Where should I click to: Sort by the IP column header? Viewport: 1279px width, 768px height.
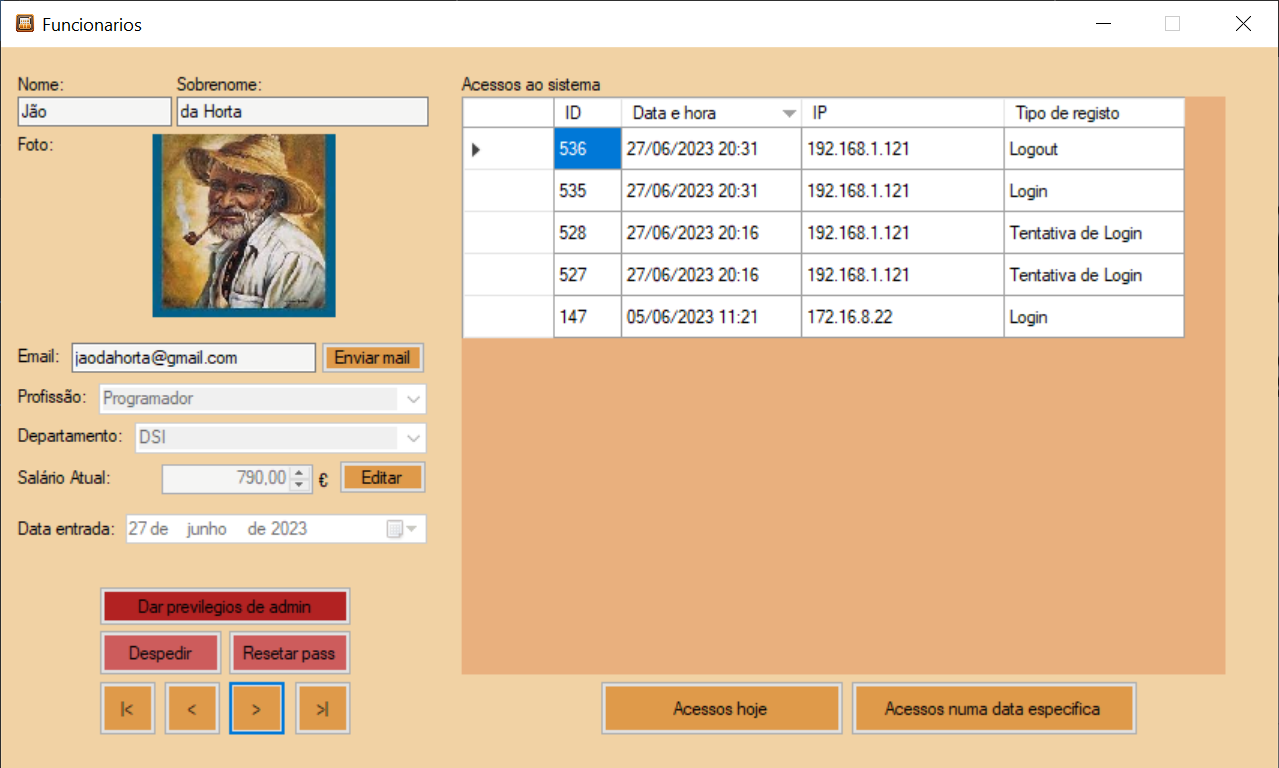[x=902, y=113]
